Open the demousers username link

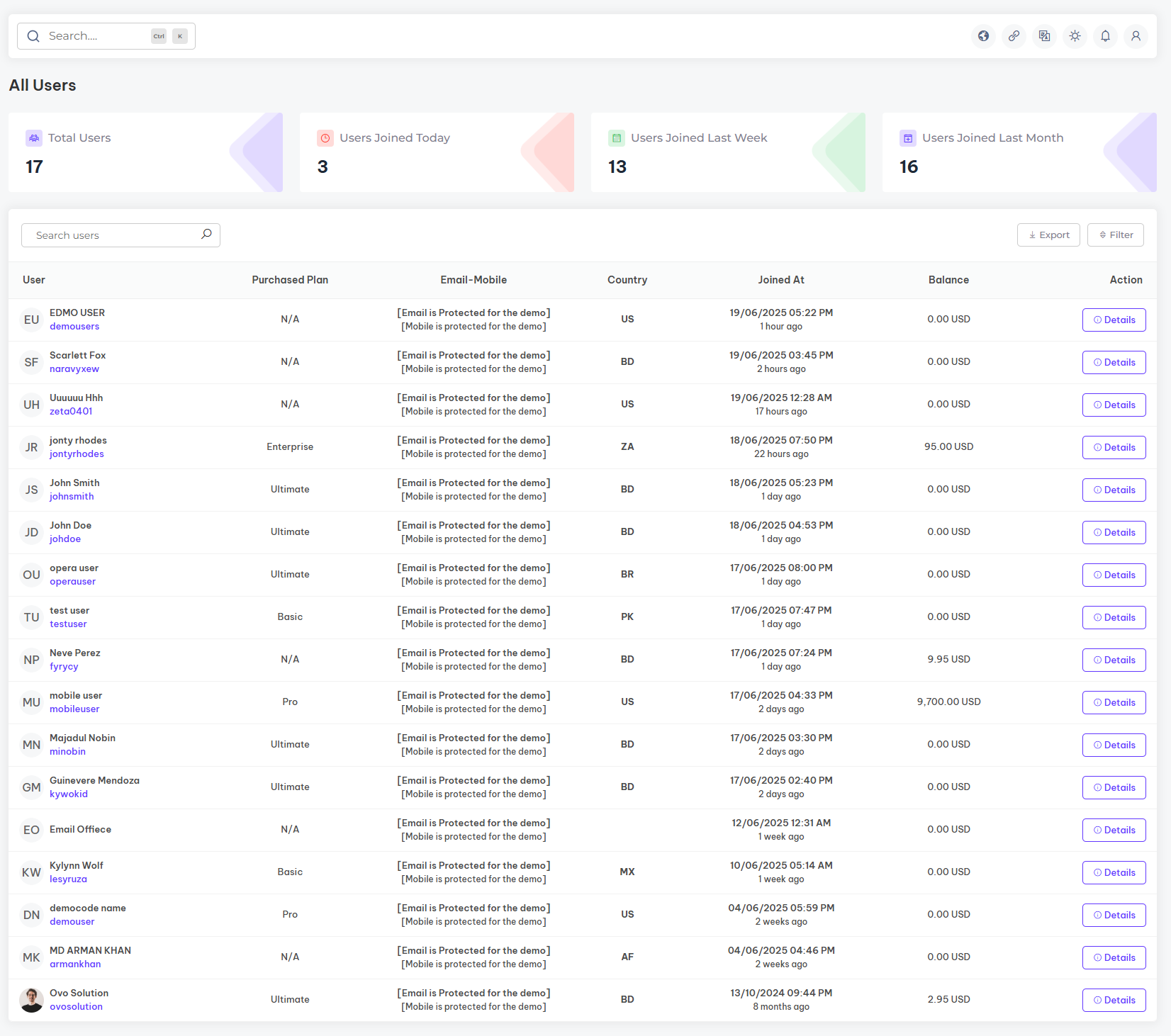74,327
